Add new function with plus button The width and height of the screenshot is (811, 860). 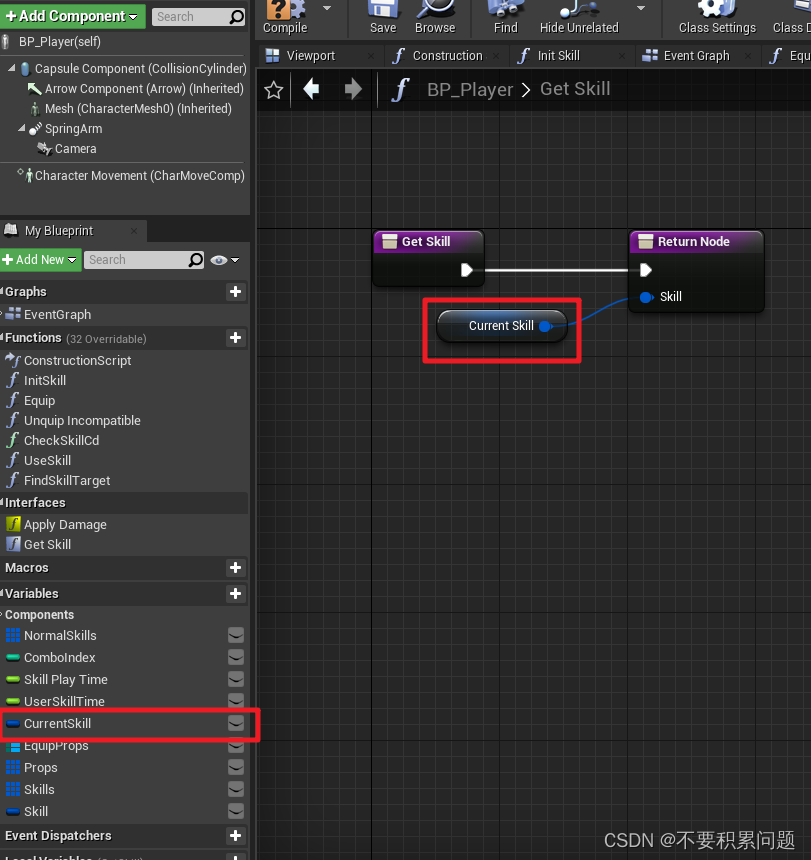[x=235, y=338]
